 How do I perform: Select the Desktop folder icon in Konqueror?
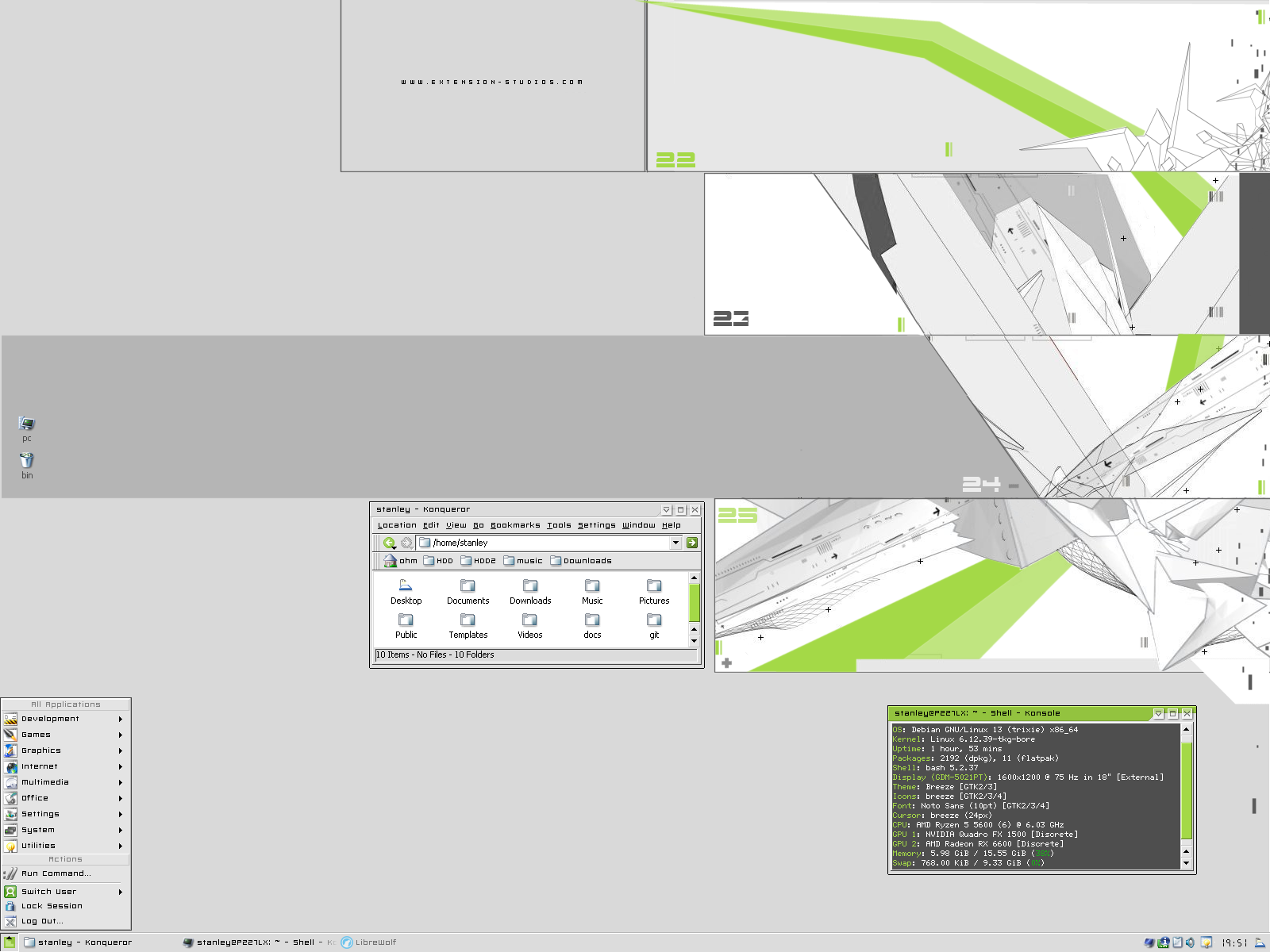(406, 592)
